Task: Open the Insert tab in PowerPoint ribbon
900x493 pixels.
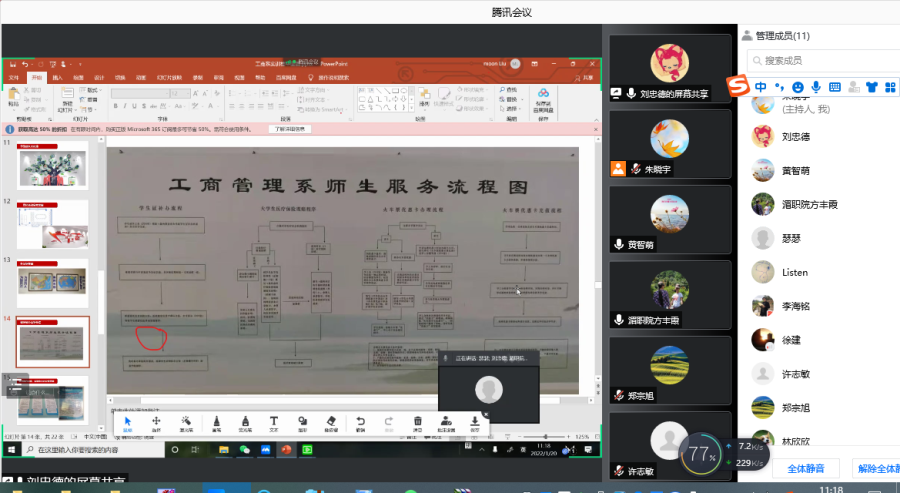Action: (x=57, y=77)
